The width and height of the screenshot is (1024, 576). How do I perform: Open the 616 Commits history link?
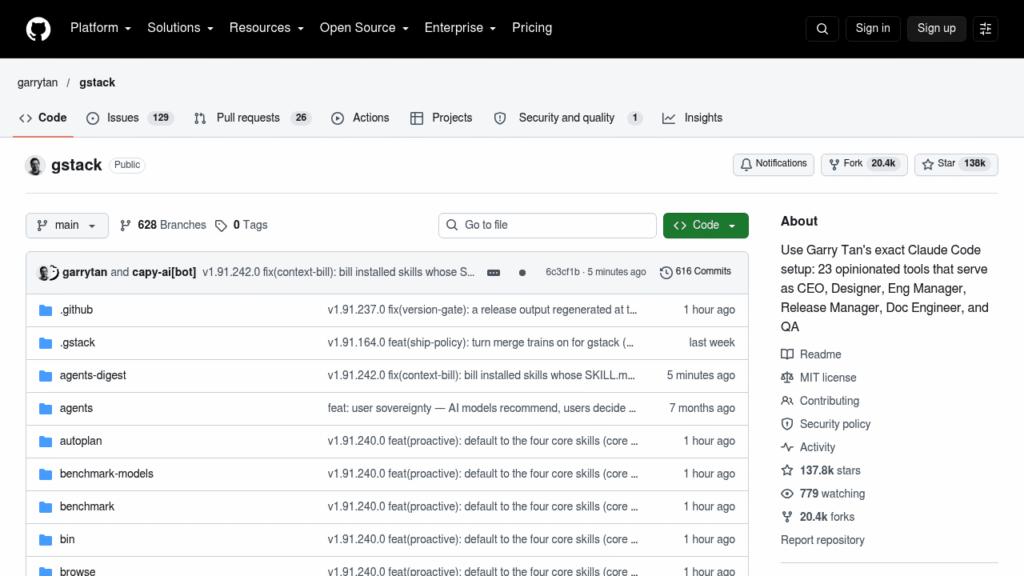point(696,272)
